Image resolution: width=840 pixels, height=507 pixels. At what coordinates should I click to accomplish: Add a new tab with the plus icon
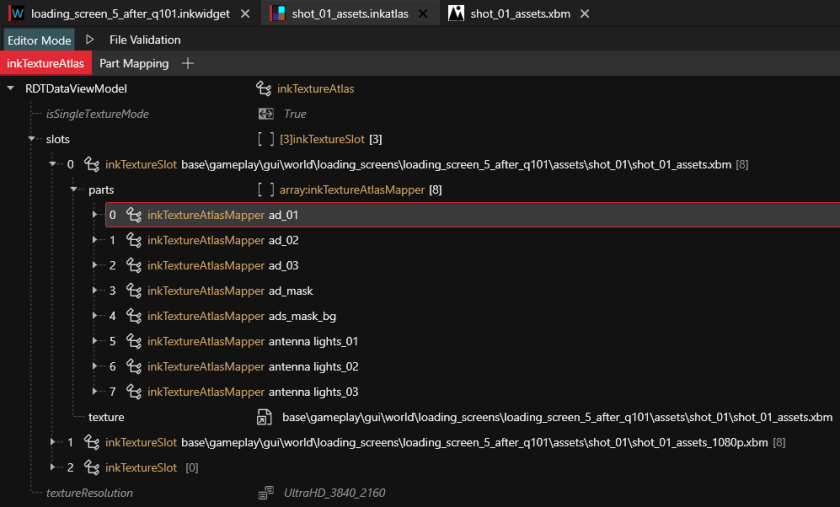pyautogui.click(x=188, y=63)
